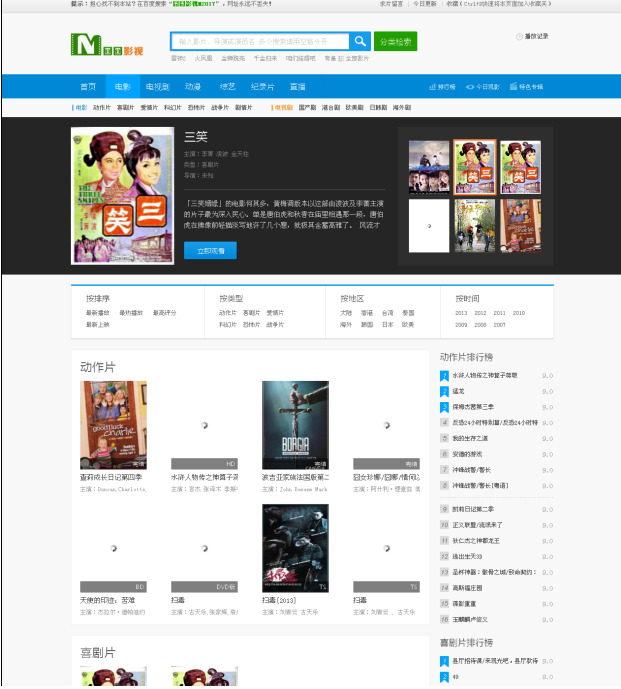The image size is (621, 689).
Task: Open 天使的印迹 movie title link
Action: (x=107, y=600)
